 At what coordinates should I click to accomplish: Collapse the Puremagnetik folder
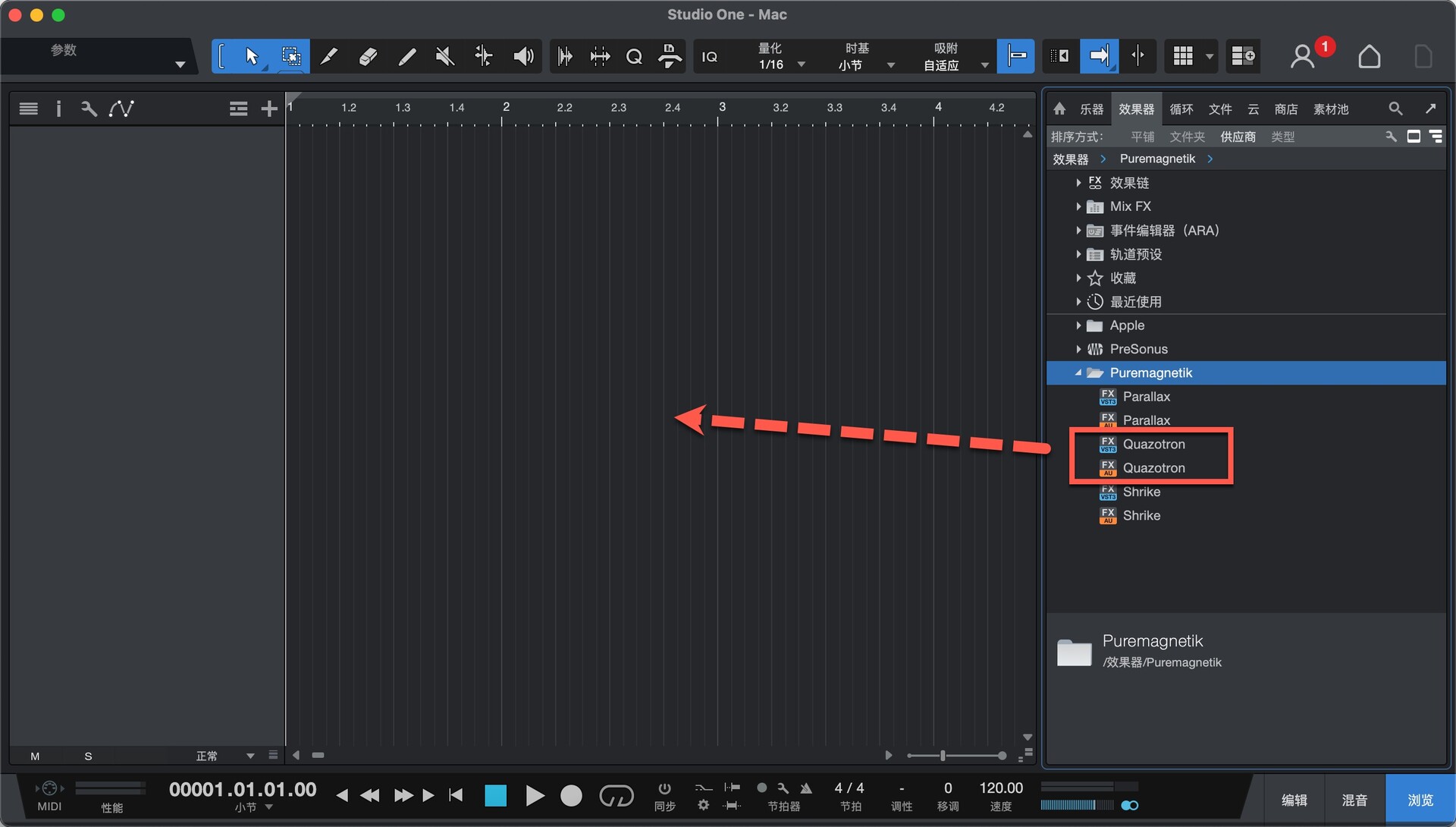point(1078,373)
